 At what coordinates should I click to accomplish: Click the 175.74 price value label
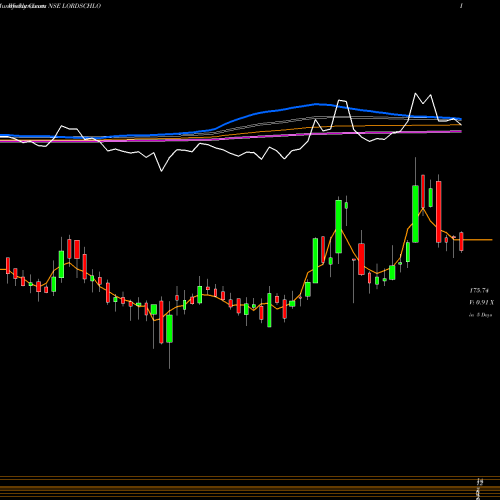click(479, 291)
